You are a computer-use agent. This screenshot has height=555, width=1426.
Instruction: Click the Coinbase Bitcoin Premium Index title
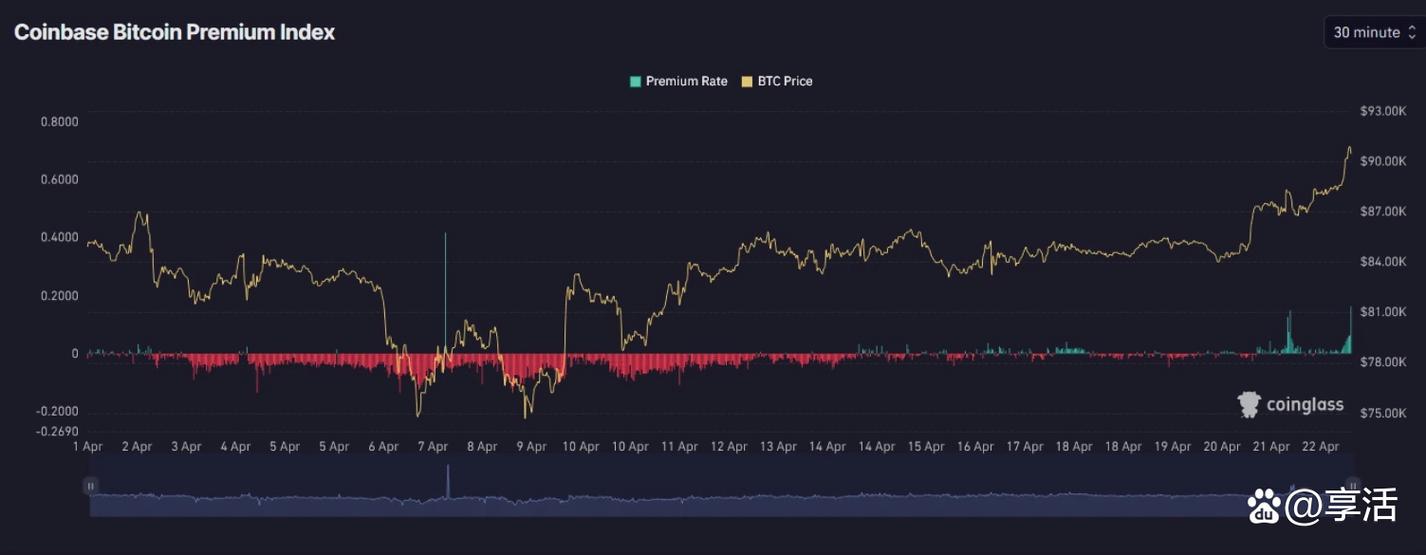(x=175, y=32)
